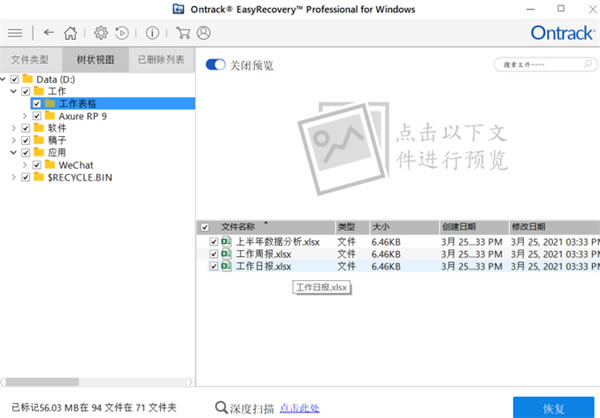The width and height of the screenshot is (600, 418).
Task: Click the tree panel horizontal scrollbar thumb
Action: point(42,382)
